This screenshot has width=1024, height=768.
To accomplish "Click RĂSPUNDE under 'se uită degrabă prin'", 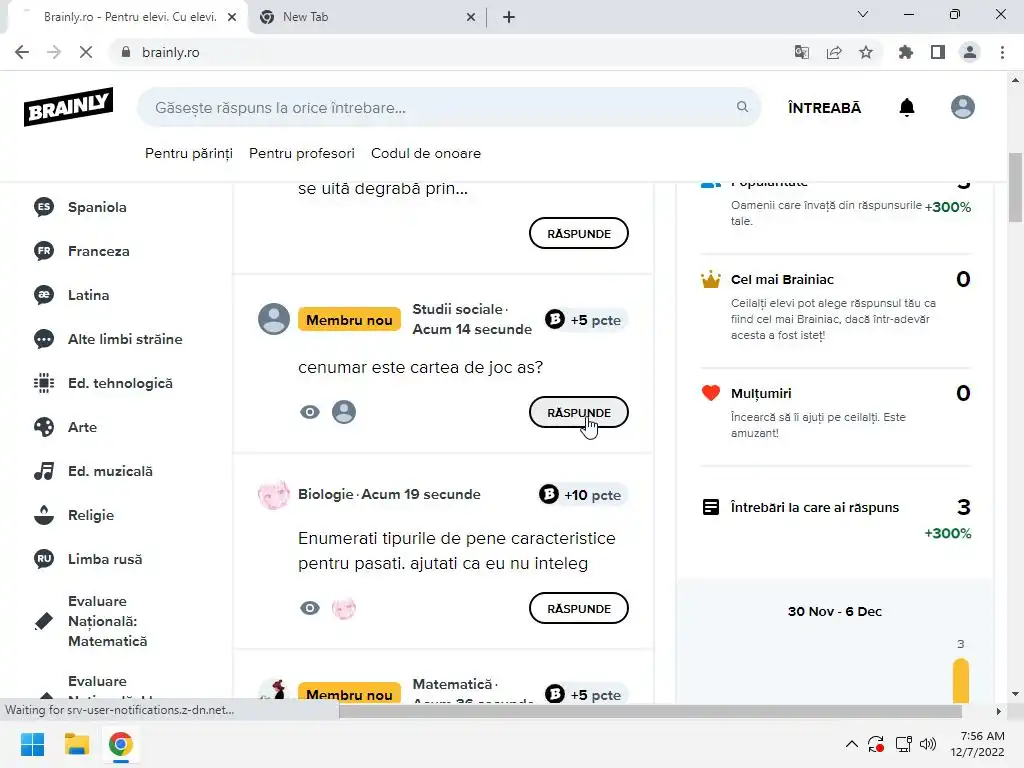I will point(579,234).
